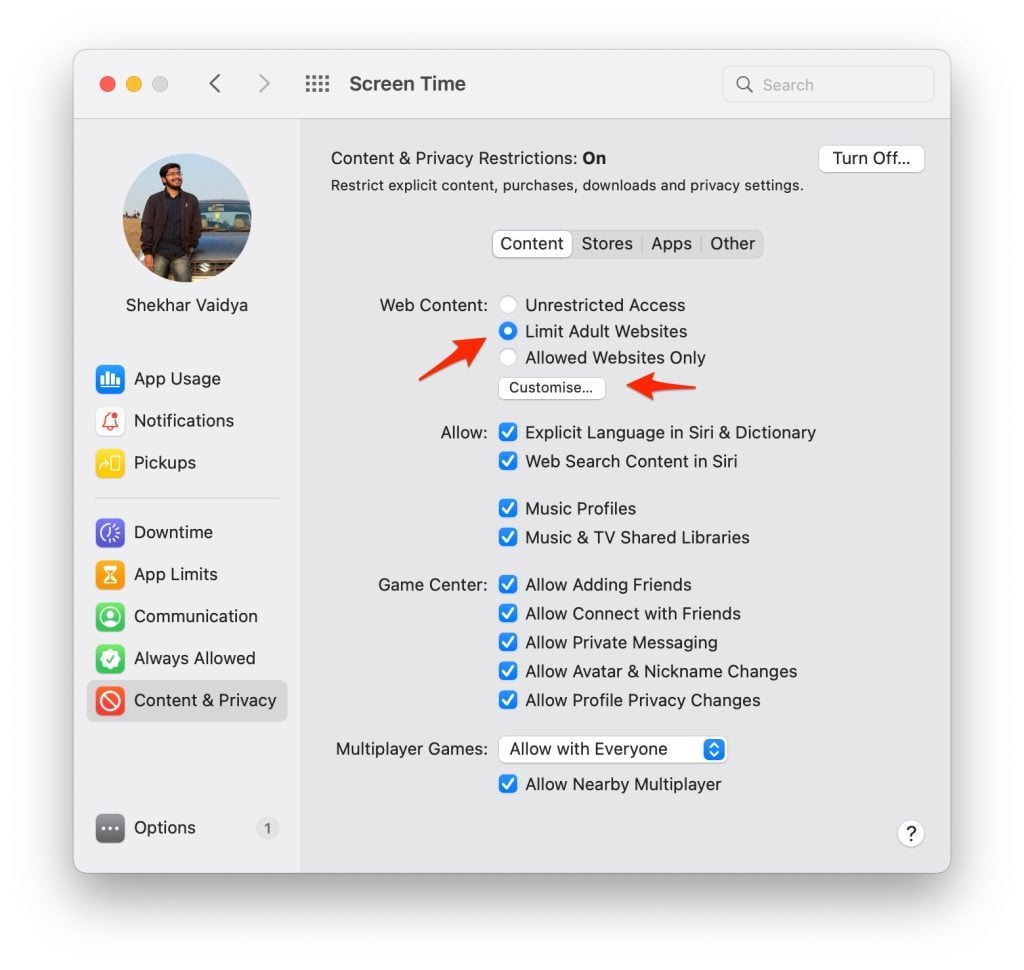The width and height of the screenshot is (1024, 970).
Task: Toggle Web Search Content in Siri
Action: 507,461
